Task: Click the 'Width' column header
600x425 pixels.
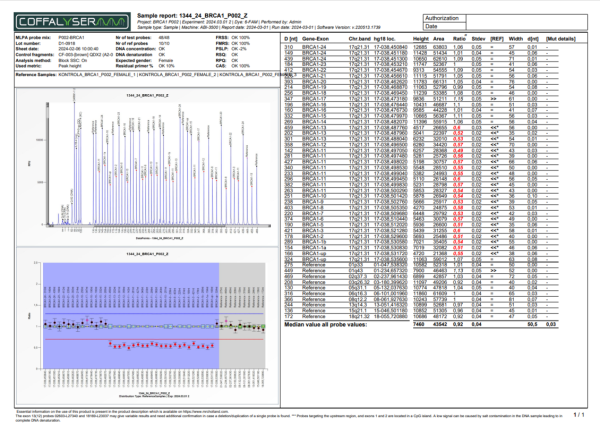Action: [x=515, y=39]
